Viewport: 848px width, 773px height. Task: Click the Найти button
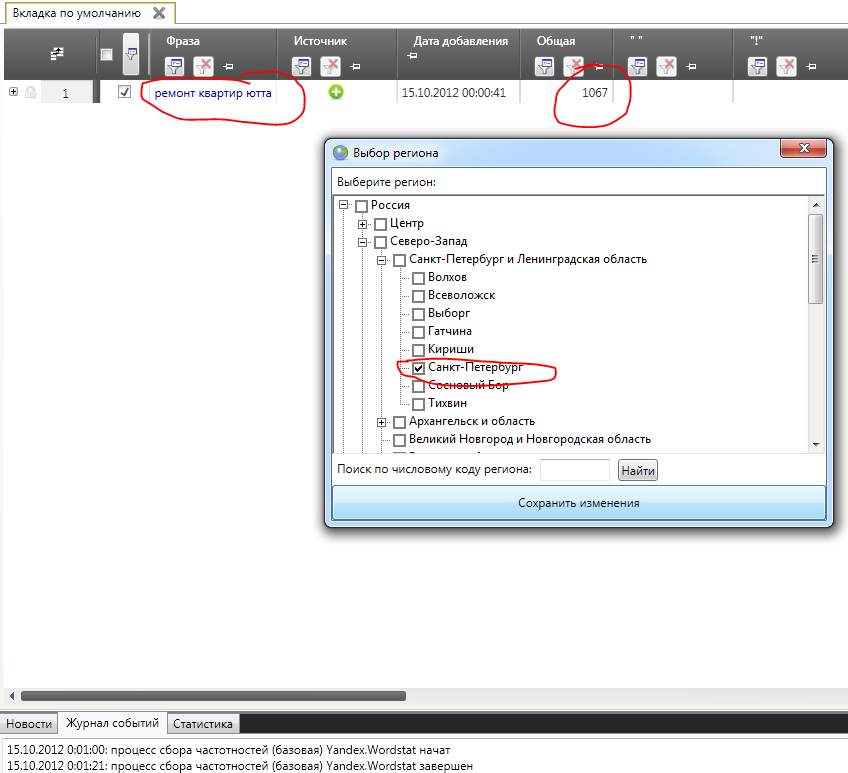click(x=638, y=471)
